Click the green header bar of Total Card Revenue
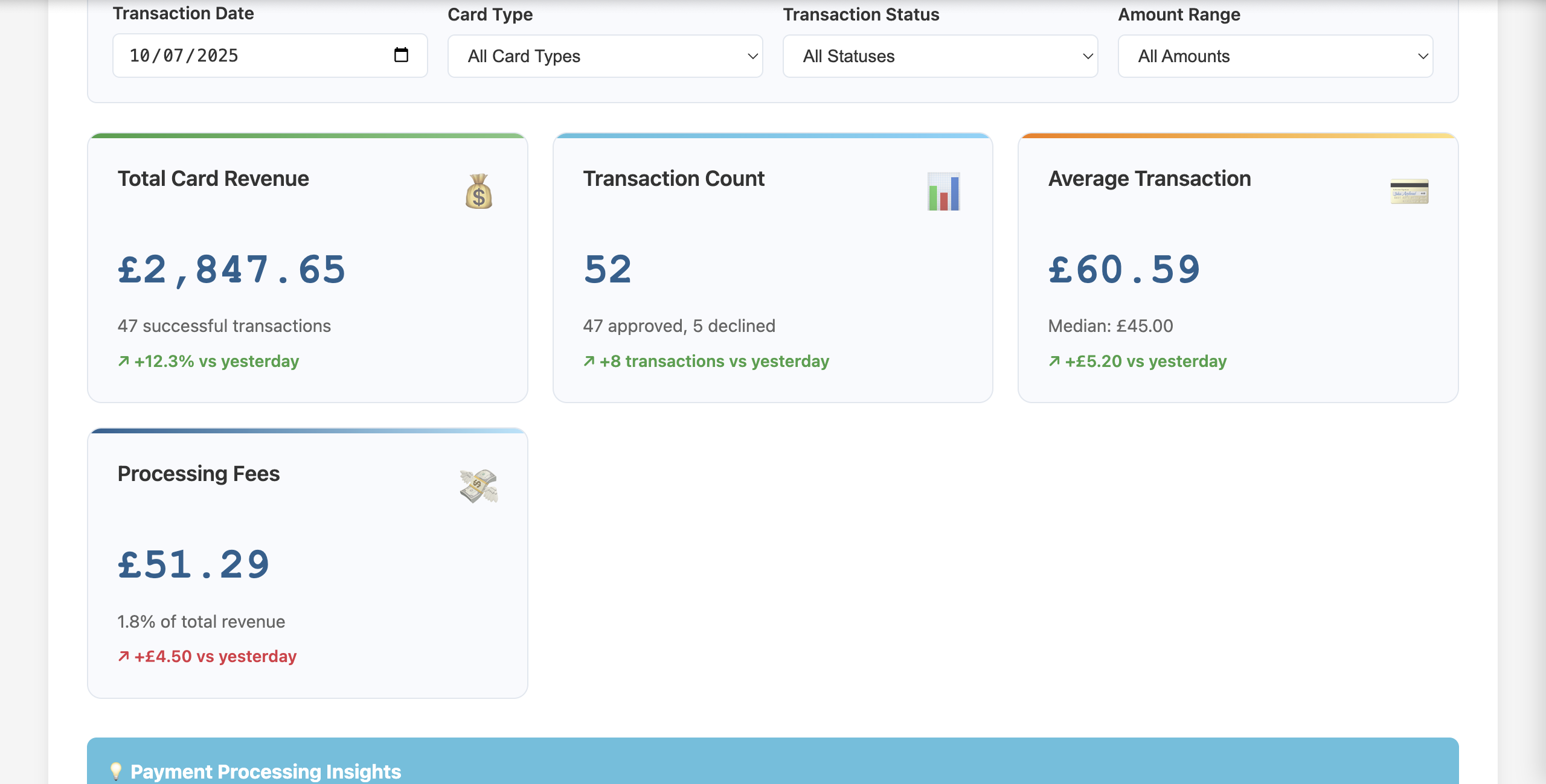Viewport: 1546px width, 784px height. pyautogui.click(x=308, y=136)
